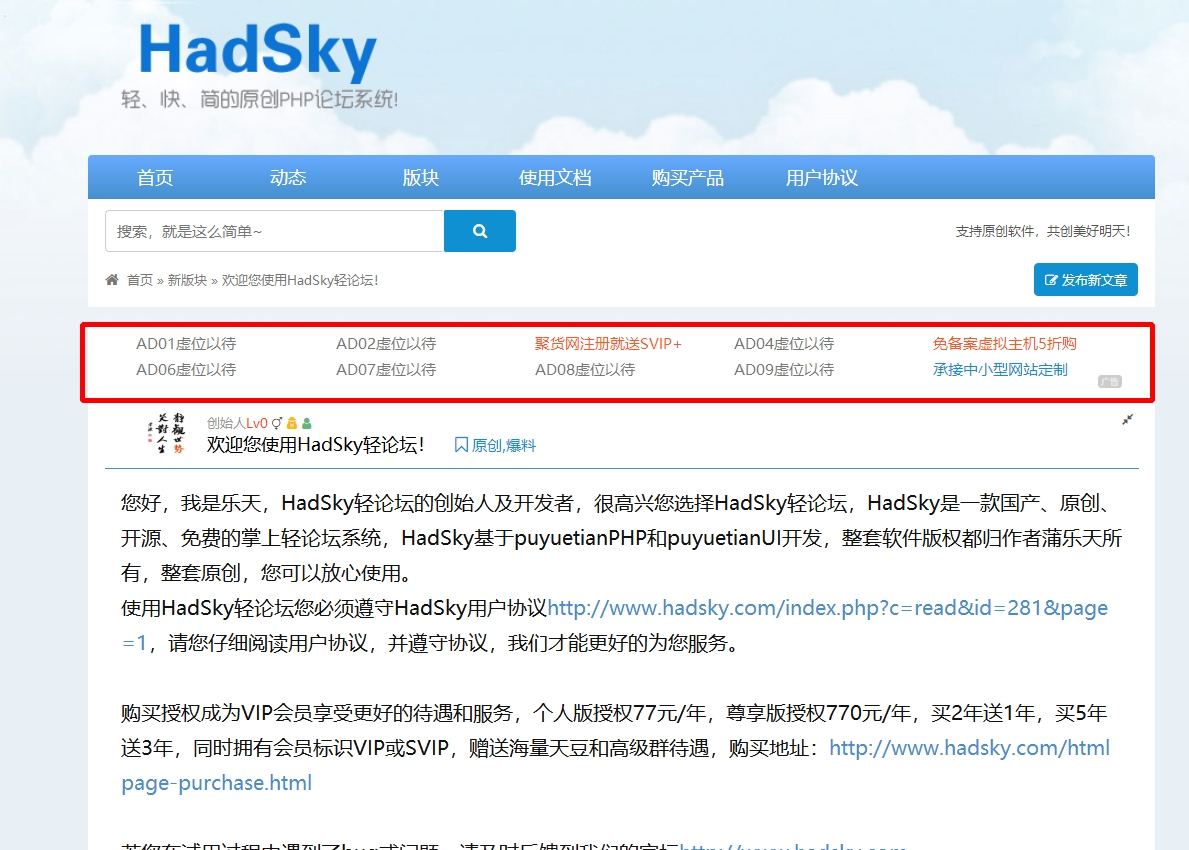Viewport: 1189px width, 850px height.
Task: Click the collapse arrows icon beside post
Action: [1128, 419]
